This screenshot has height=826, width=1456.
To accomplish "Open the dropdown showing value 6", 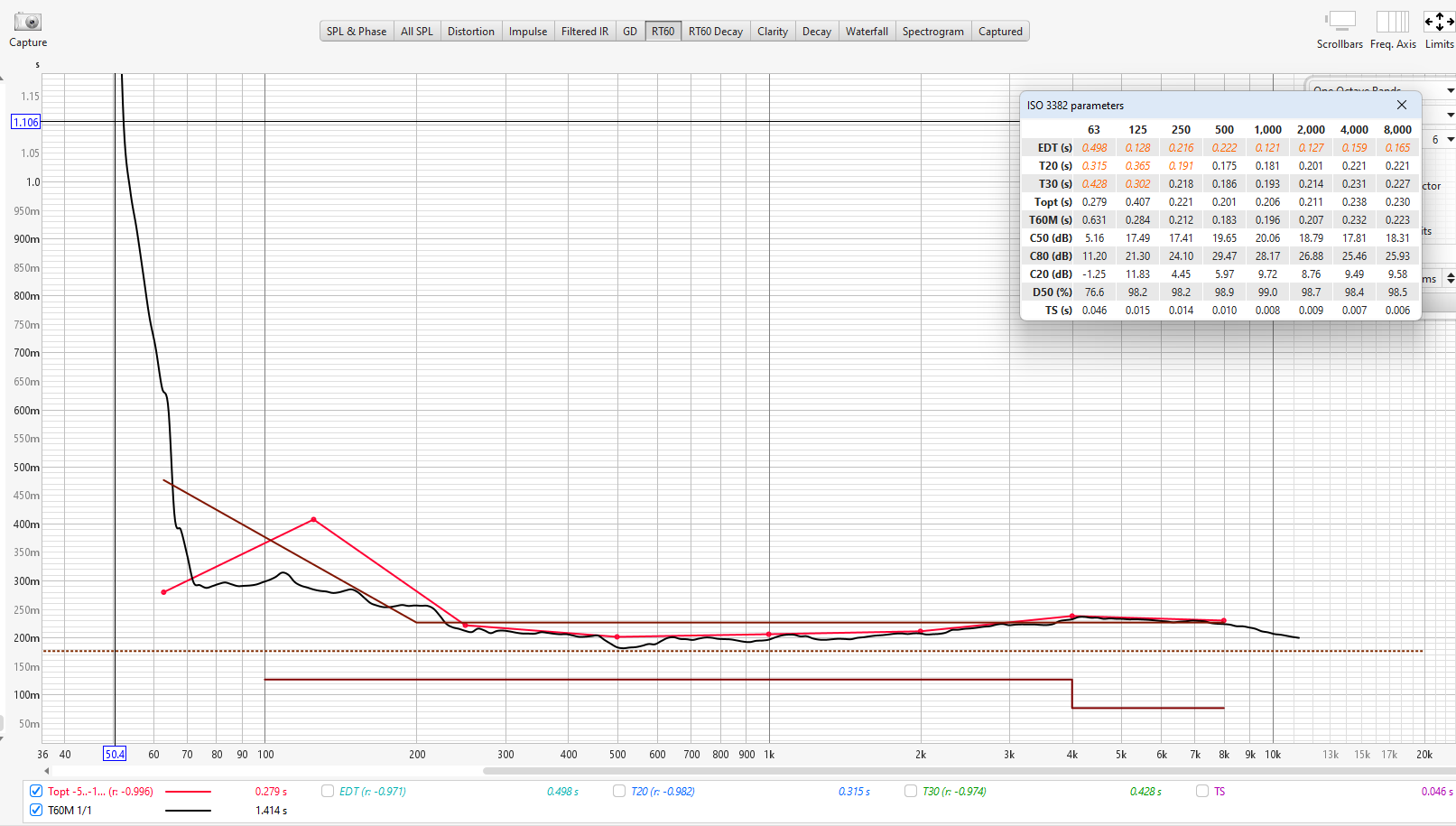I will [x=1450, y=140].
